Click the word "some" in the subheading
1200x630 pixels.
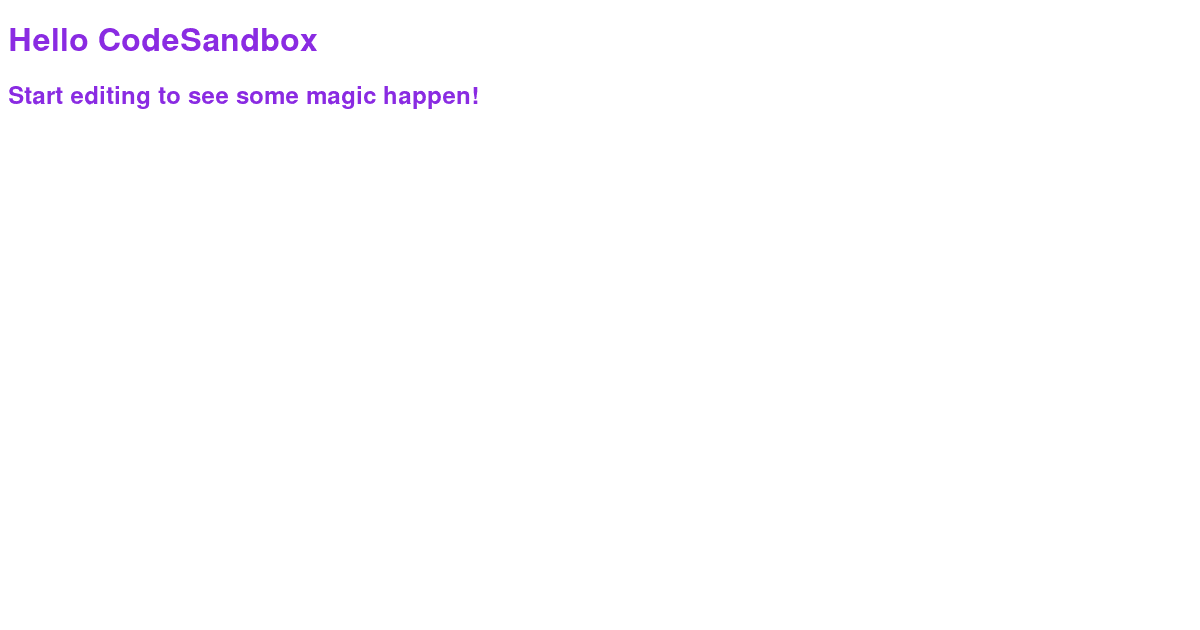(x=267, y=97)
